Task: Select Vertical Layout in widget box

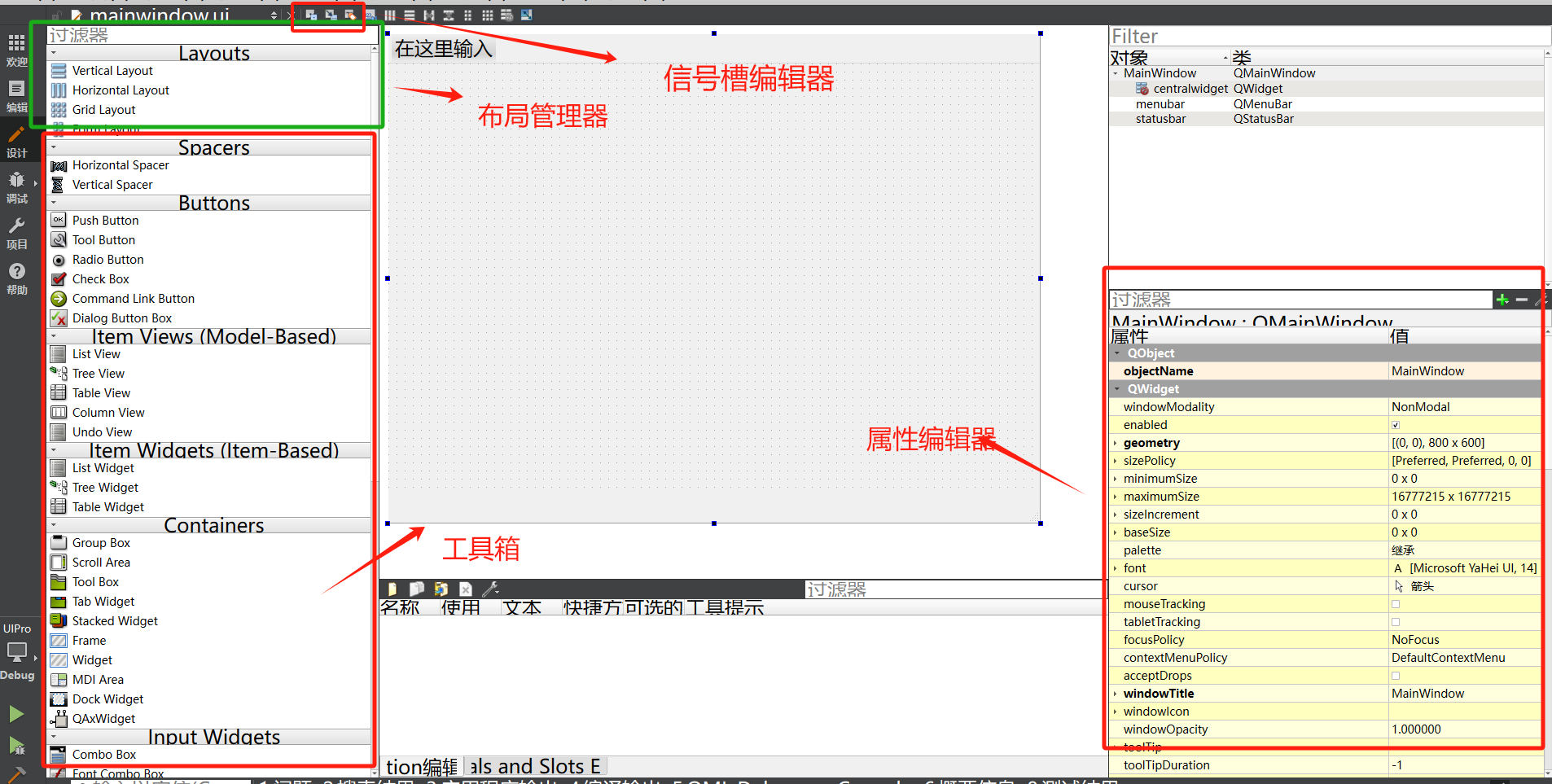Action: [112, 71]
